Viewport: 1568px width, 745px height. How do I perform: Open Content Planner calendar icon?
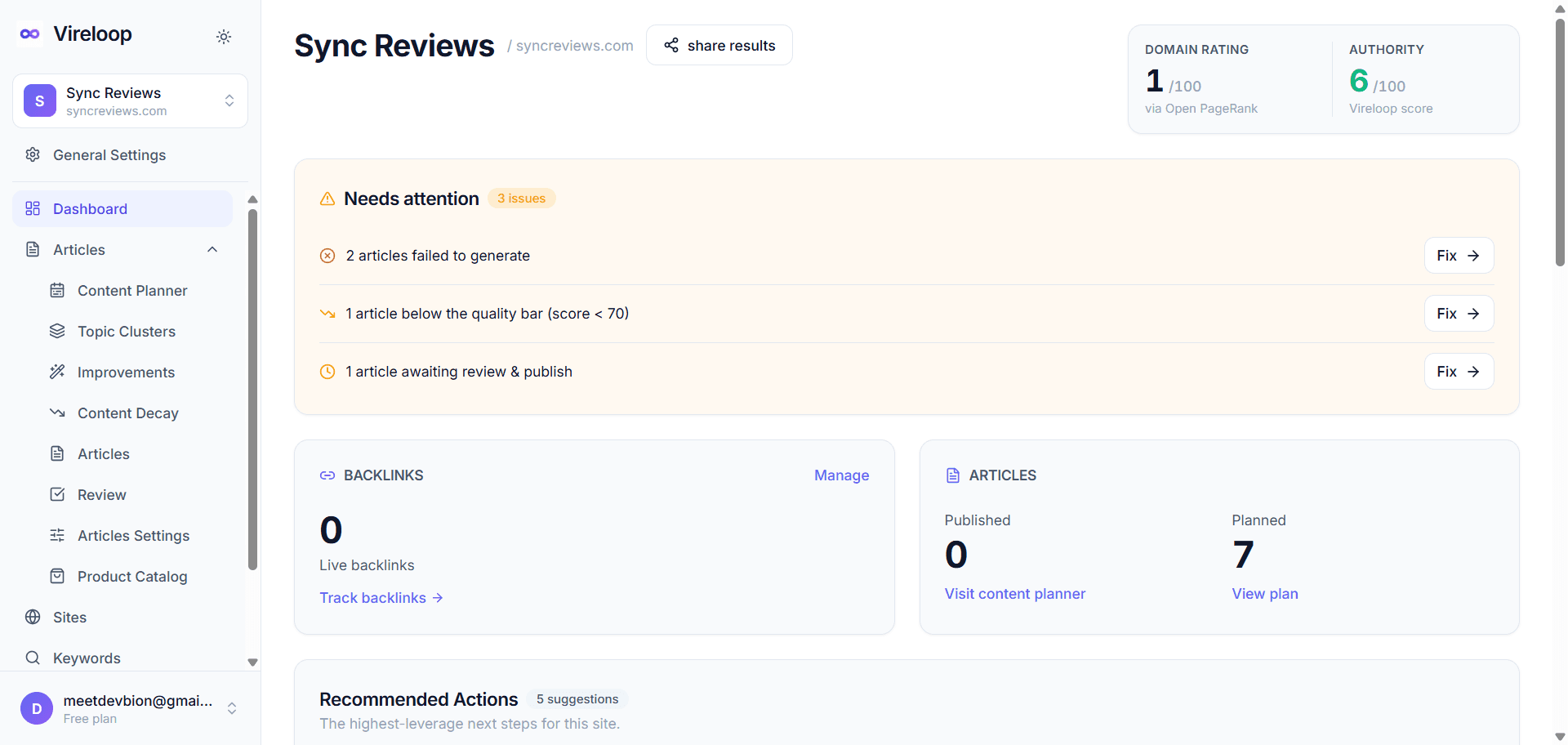[57, 290]
